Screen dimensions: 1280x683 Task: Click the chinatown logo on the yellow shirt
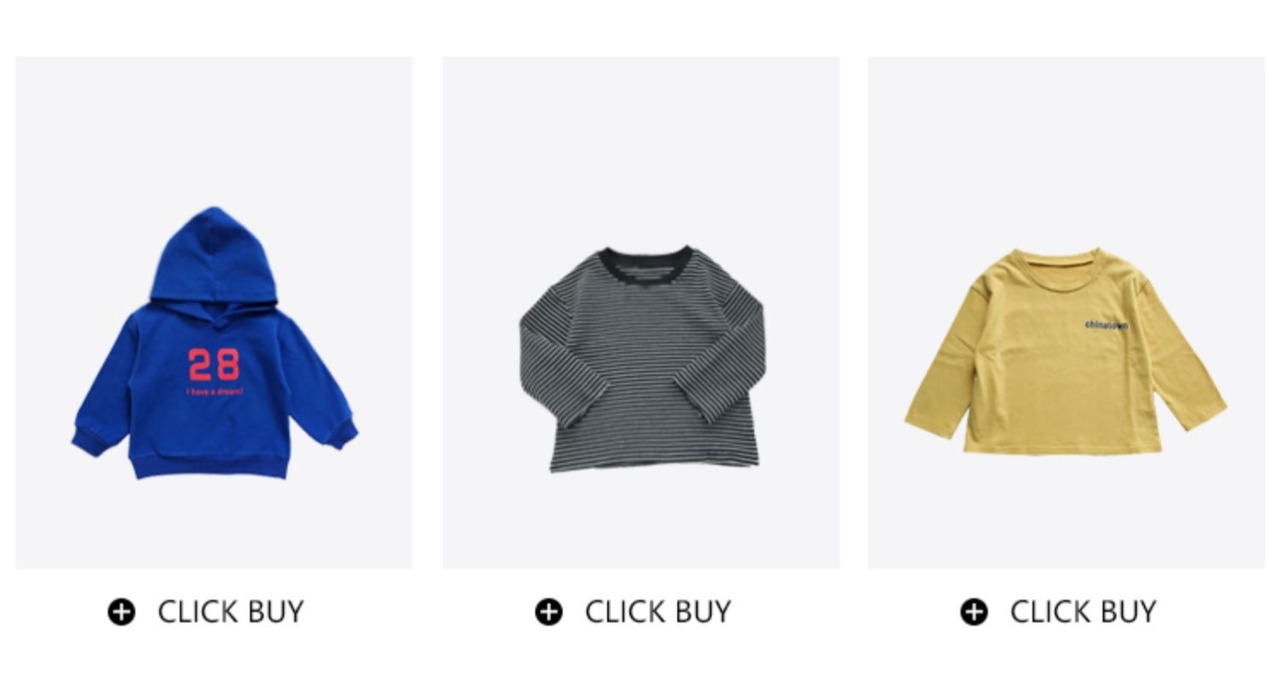pyautogui.click(x=1106, y=325)
